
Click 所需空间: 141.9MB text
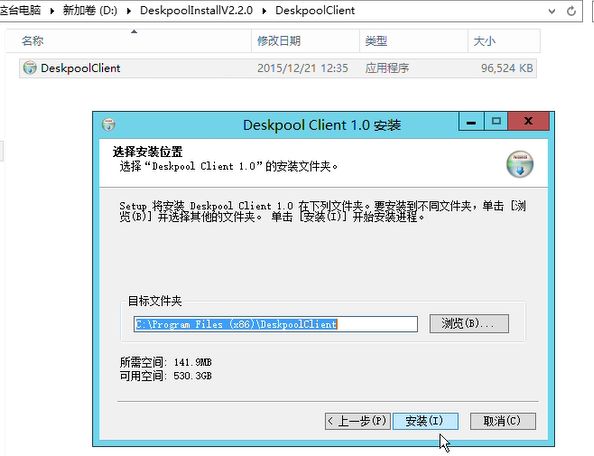pos(166,362)
